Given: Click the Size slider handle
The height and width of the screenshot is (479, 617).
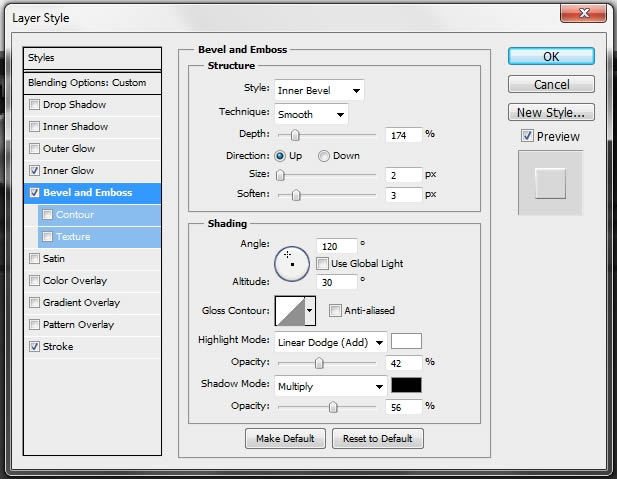Looking at the screenshot, I should tap(280, 175).
